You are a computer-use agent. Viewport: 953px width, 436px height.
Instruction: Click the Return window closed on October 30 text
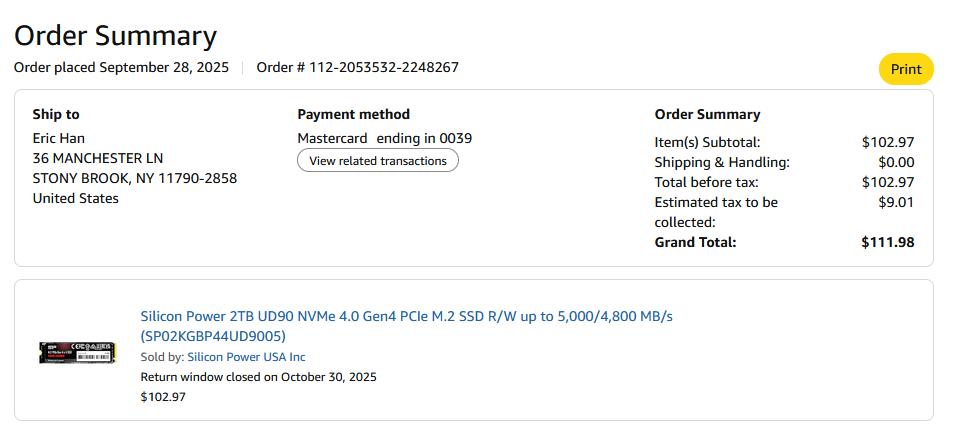(x=258, y=377)
